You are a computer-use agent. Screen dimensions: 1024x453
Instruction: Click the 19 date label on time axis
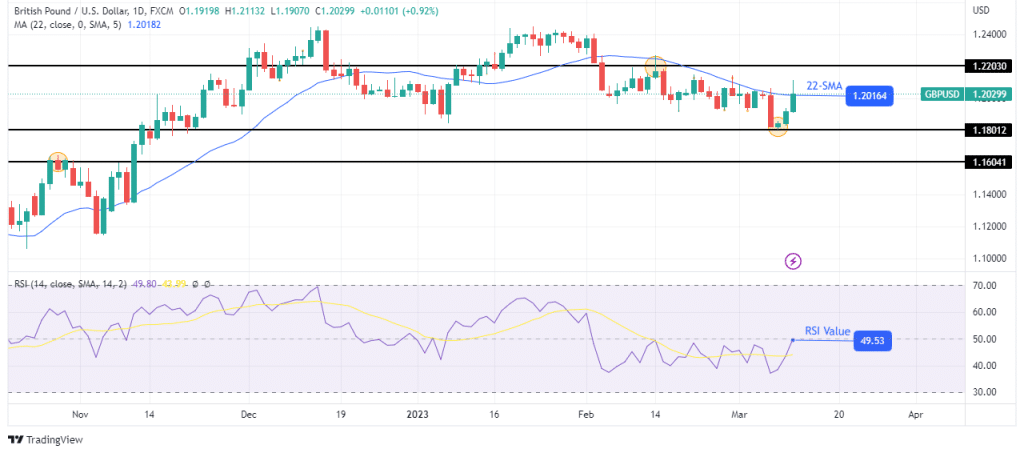pos(341,414)
